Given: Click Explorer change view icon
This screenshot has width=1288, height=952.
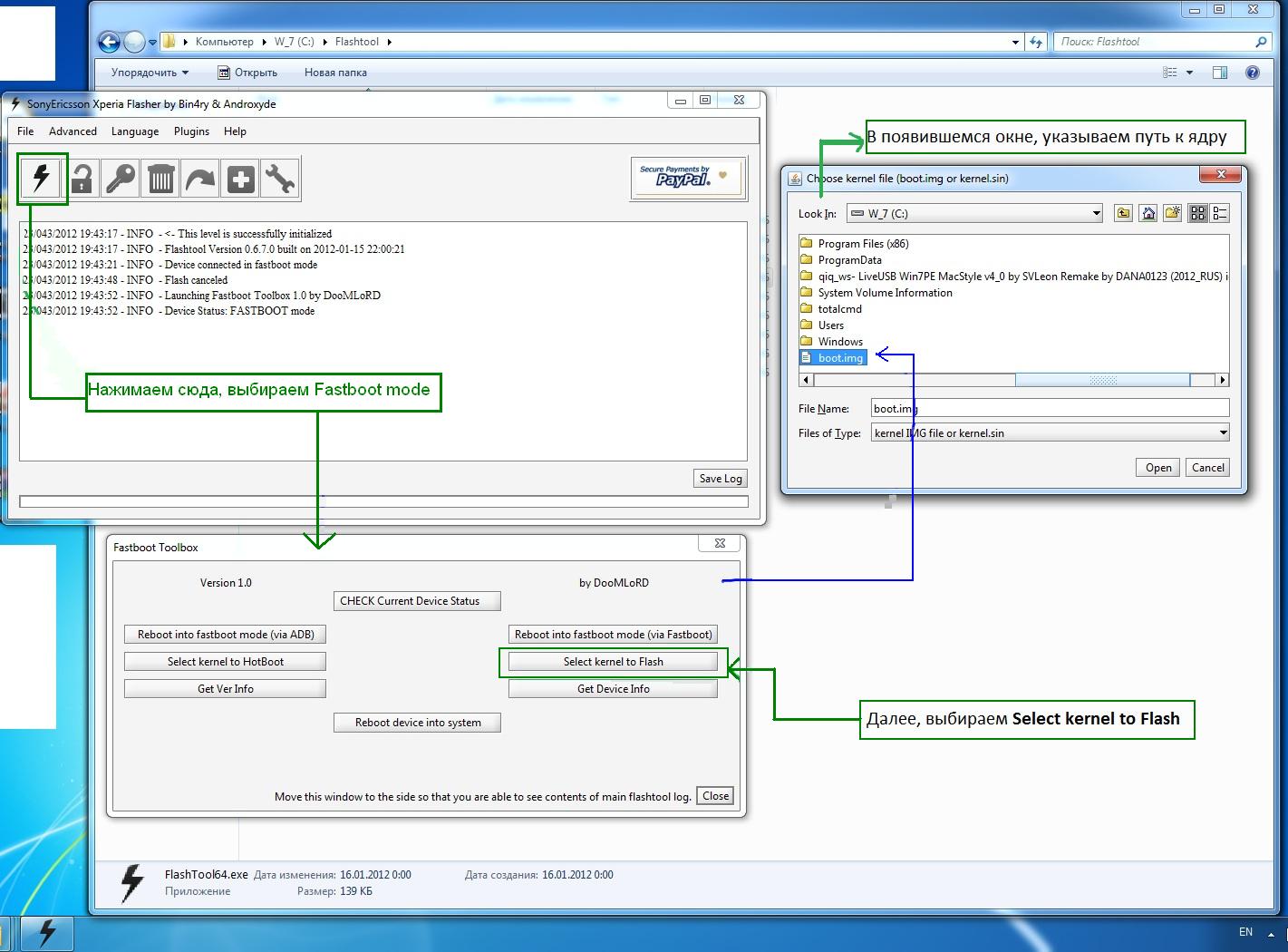Looking at the screenshot, I should point(1170,73).
